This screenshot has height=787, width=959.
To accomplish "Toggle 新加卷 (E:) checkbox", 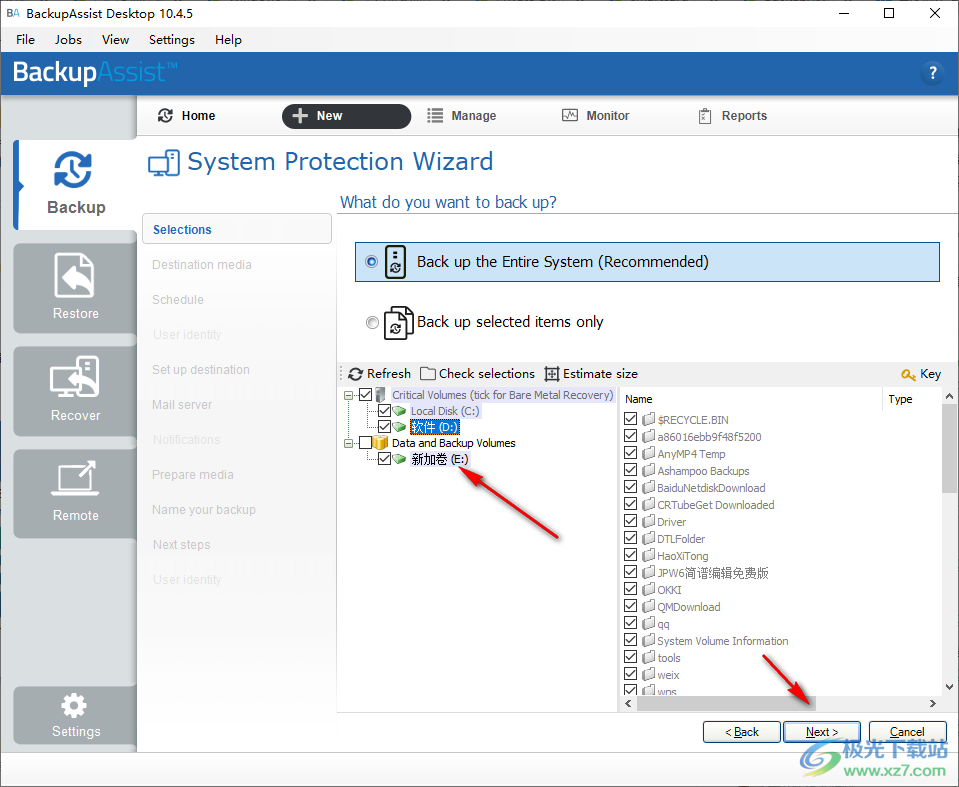I will pyautogui.click(x=385, y=459).
